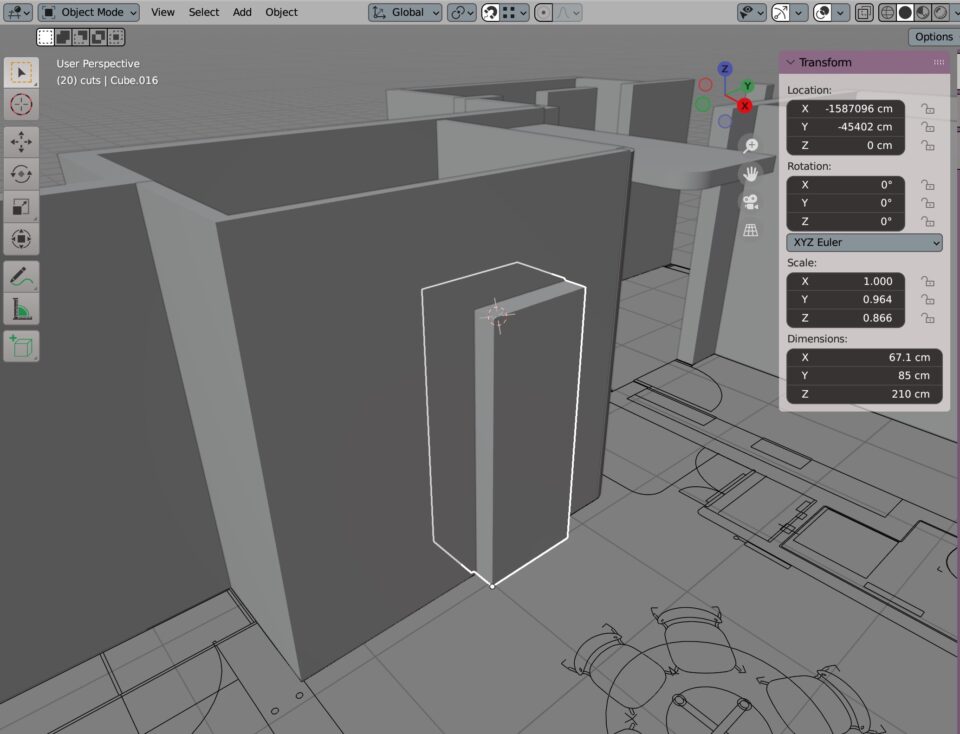Image resolution: width=960 pixels, height=734 pixels.
Task: Select the Measure tool
Action: (21, 310)
